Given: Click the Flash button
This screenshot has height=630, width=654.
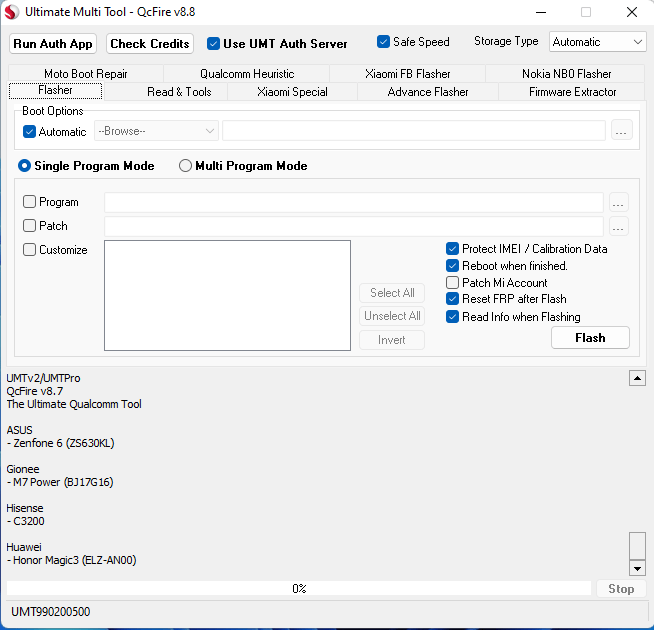Looking at the screenshot, I should click(590, 338).
